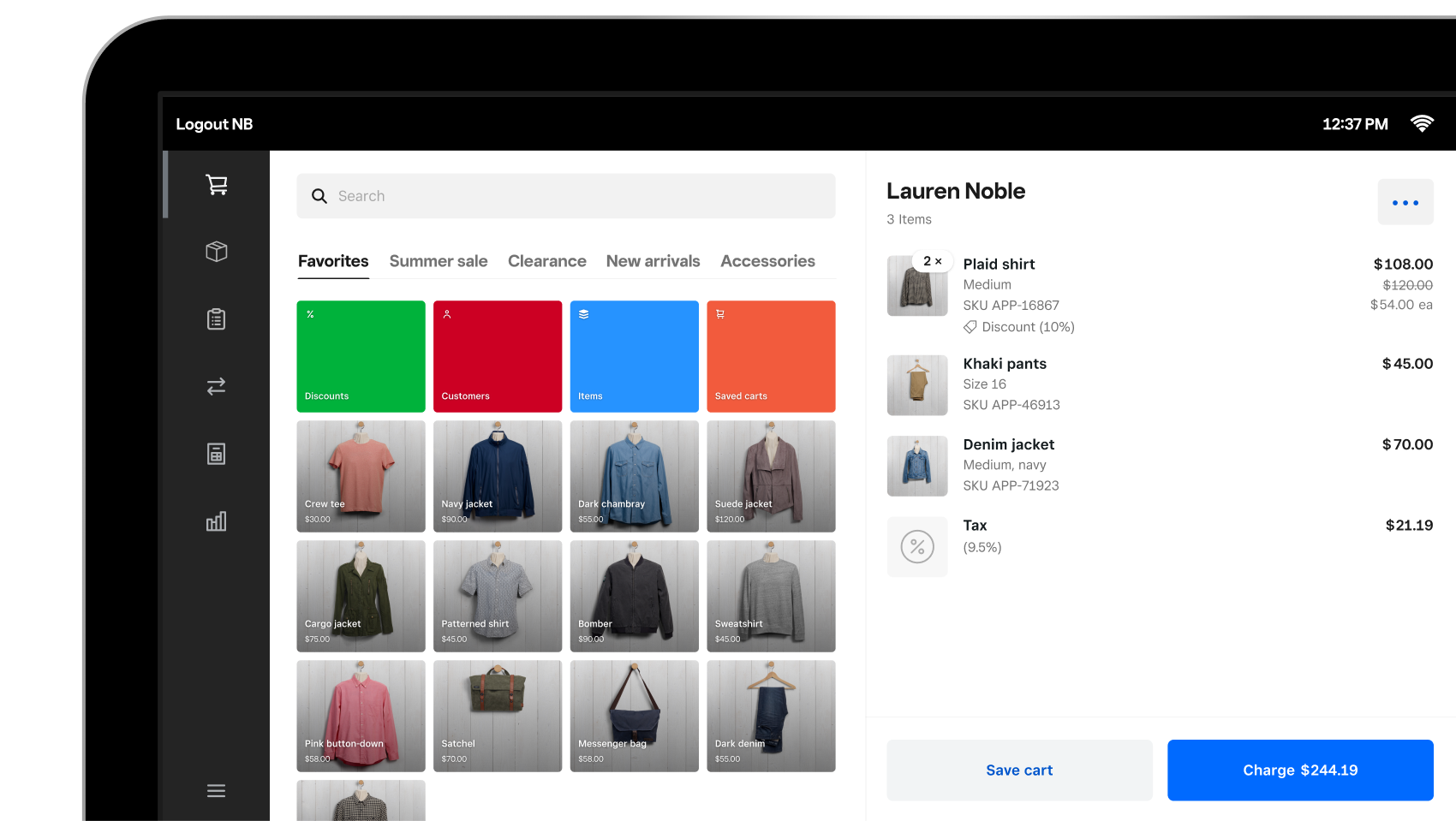This screenshot has width=1456, height=821.
Task: Switch to the Clearance tab
Action: pyautogui.click(x=547, y=261)
